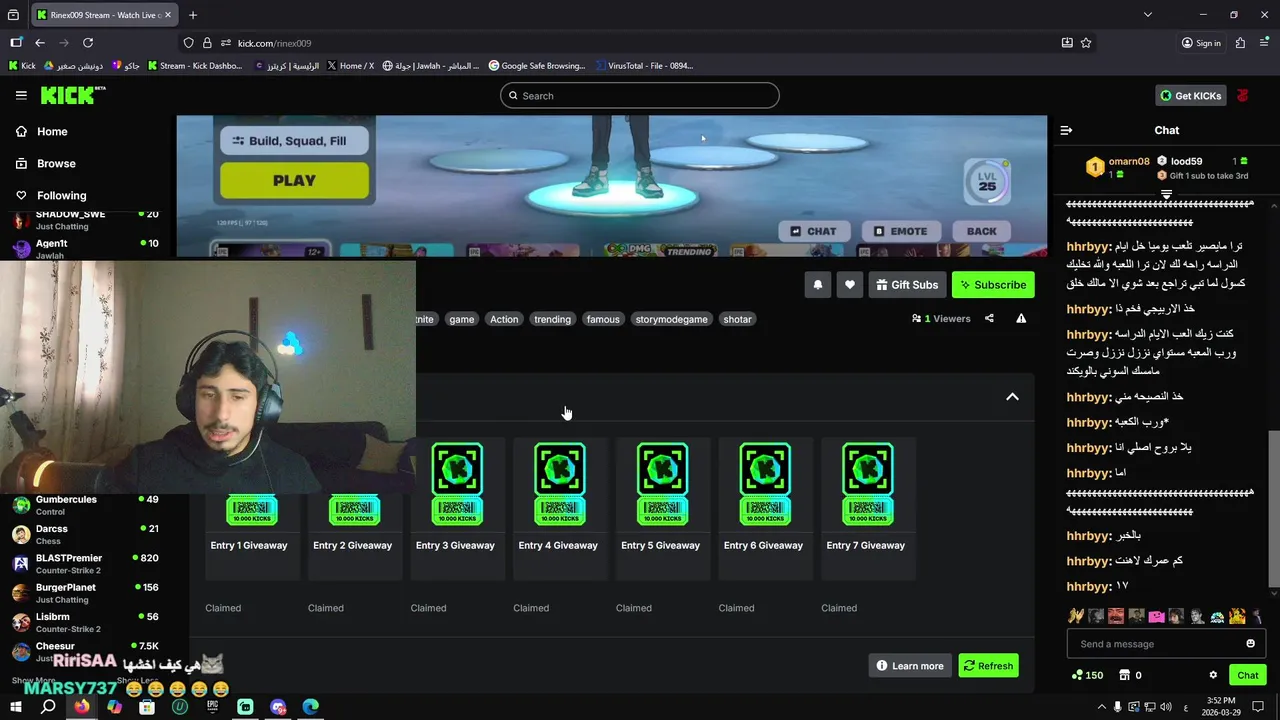Click the BACK button in stream video
The image size is (1280, 720).
pos(981,231)
